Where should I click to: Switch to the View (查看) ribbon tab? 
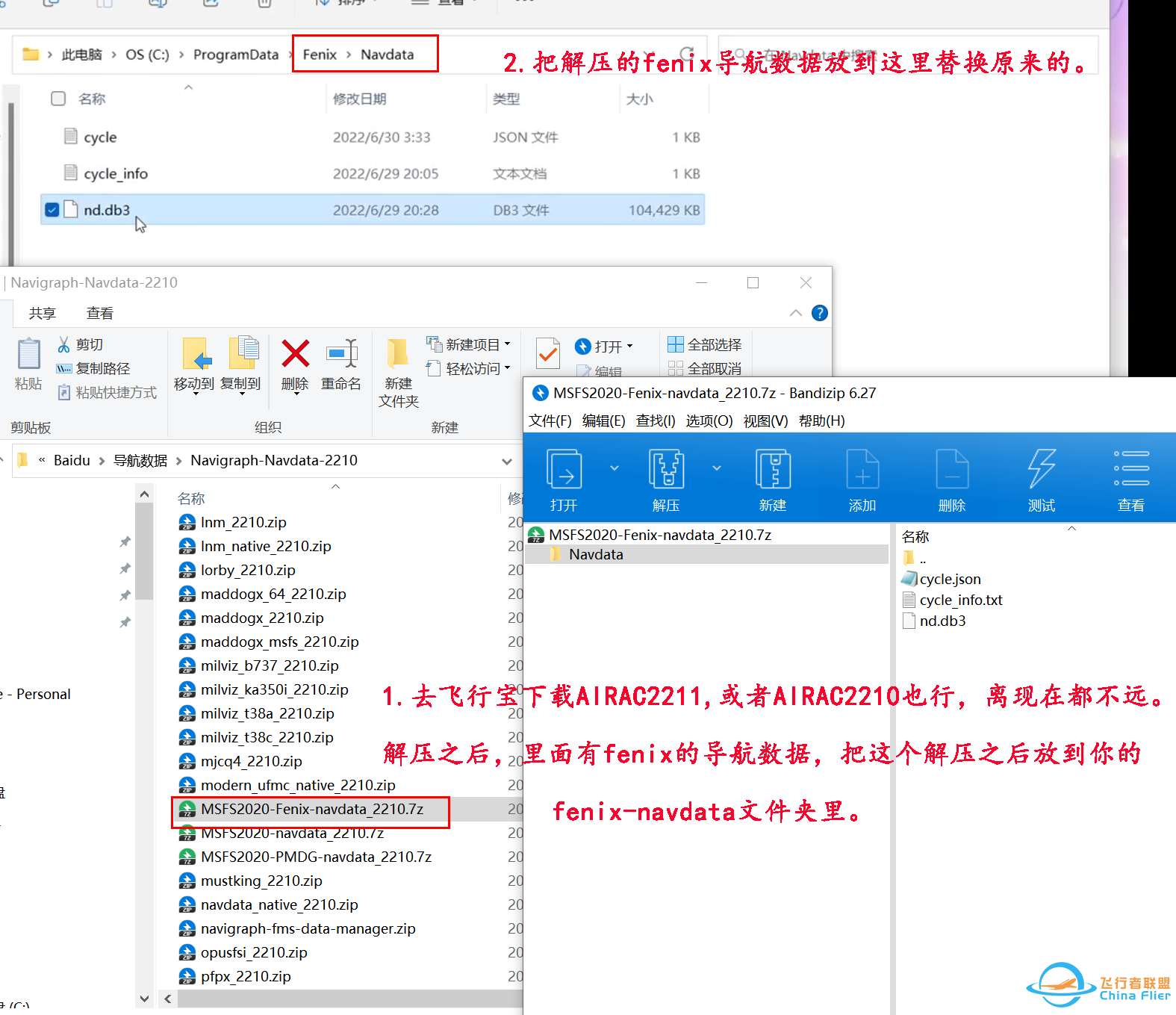99,313
